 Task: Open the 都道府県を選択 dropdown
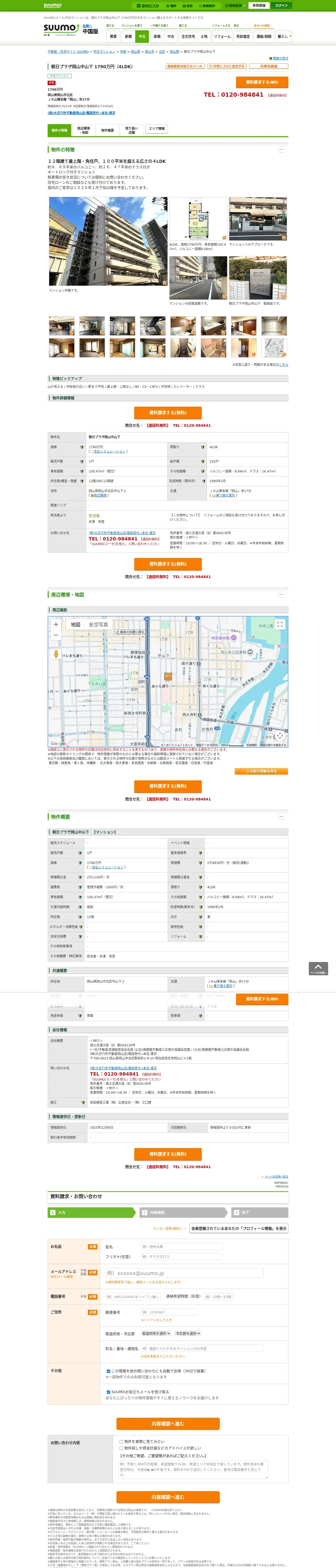[x=156, y=1333]
